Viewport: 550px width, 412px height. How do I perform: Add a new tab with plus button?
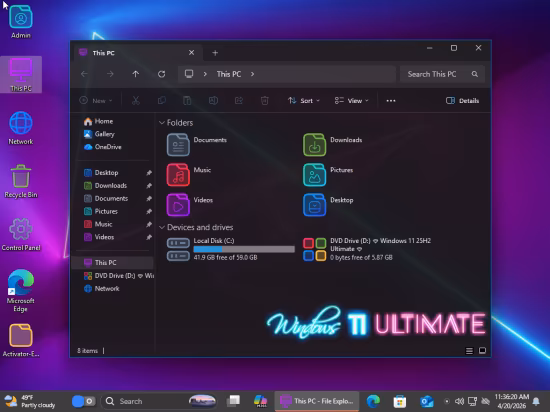point(215,53)
